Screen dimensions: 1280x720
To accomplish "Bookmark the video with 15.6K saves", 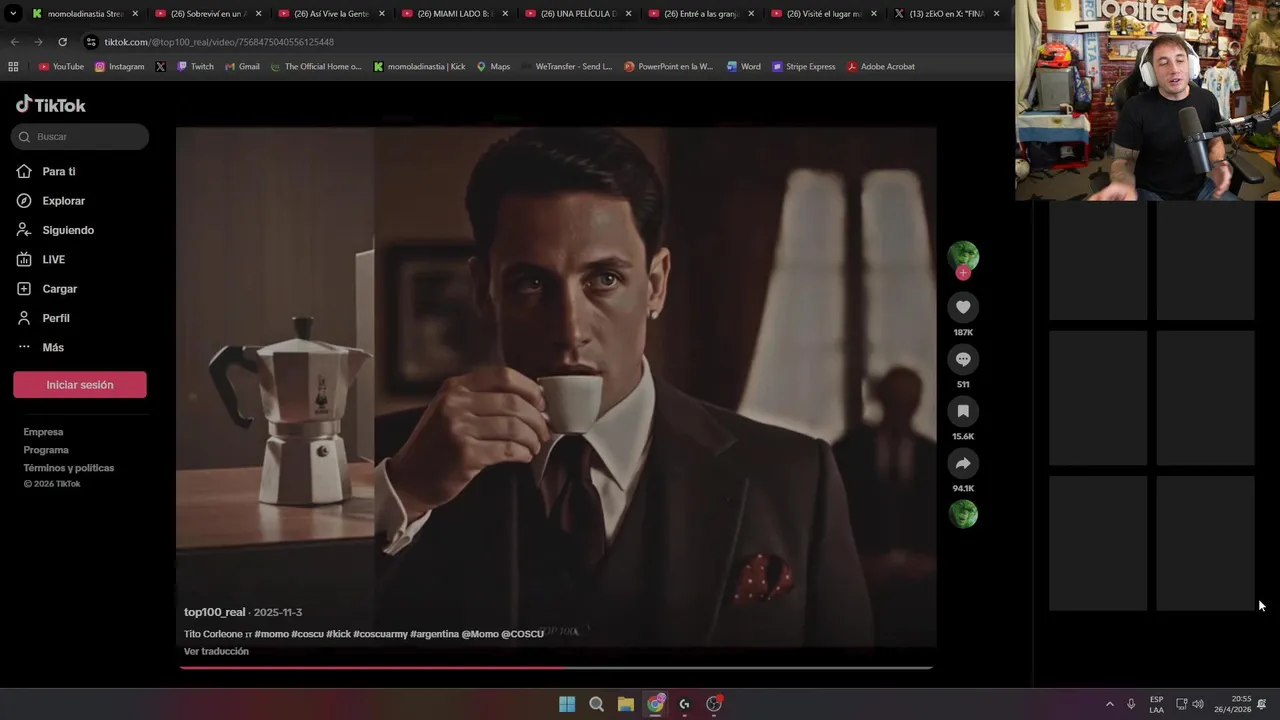I will pos(963,411).
